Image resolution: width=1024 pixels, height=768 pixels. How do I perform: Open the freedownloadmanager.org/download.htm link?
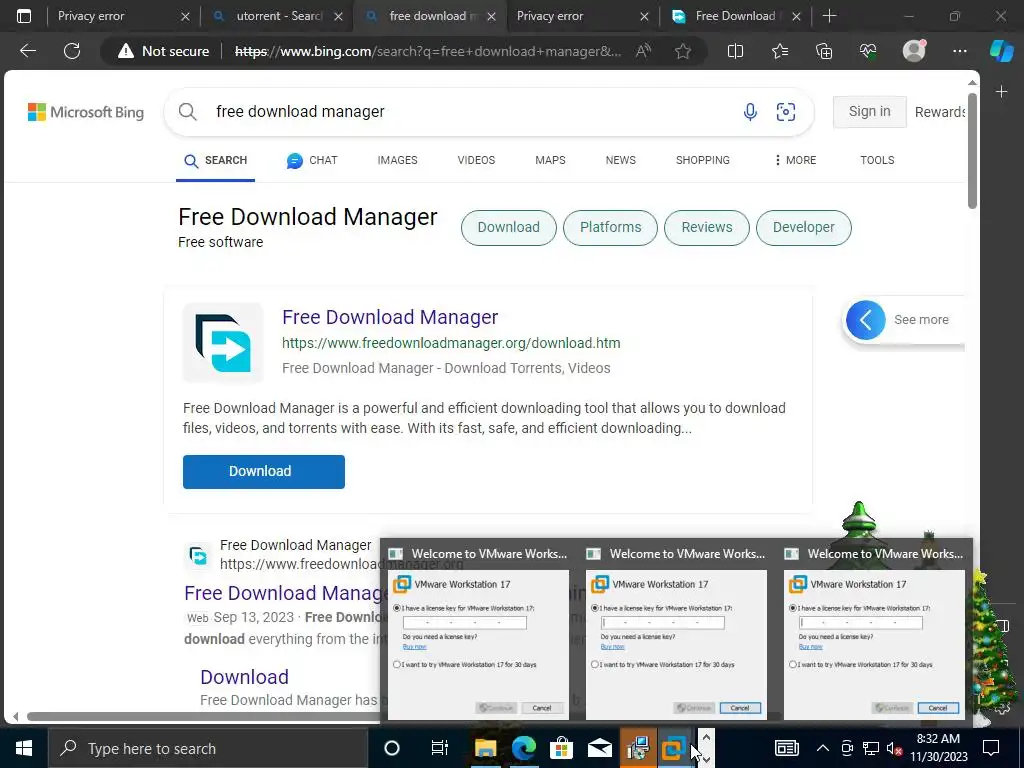[451, 344]
